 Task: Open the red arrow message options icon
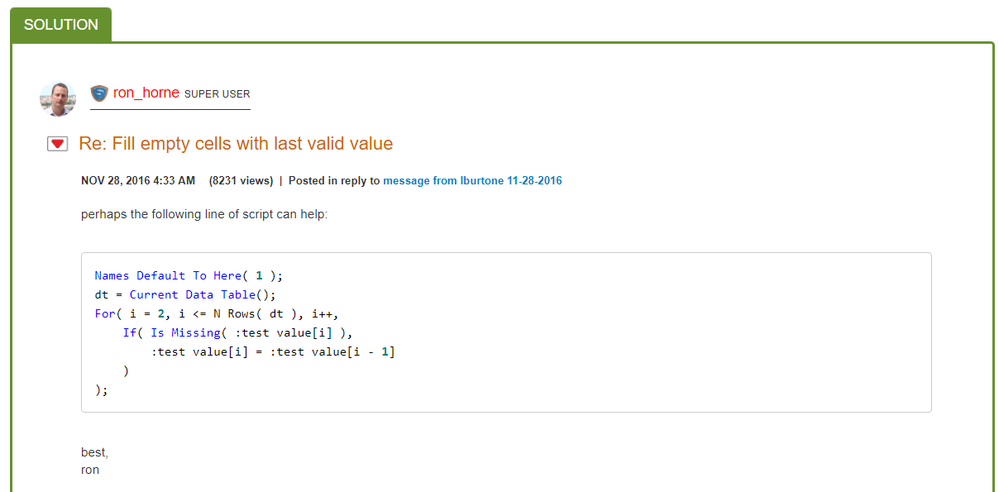[58, 144]
